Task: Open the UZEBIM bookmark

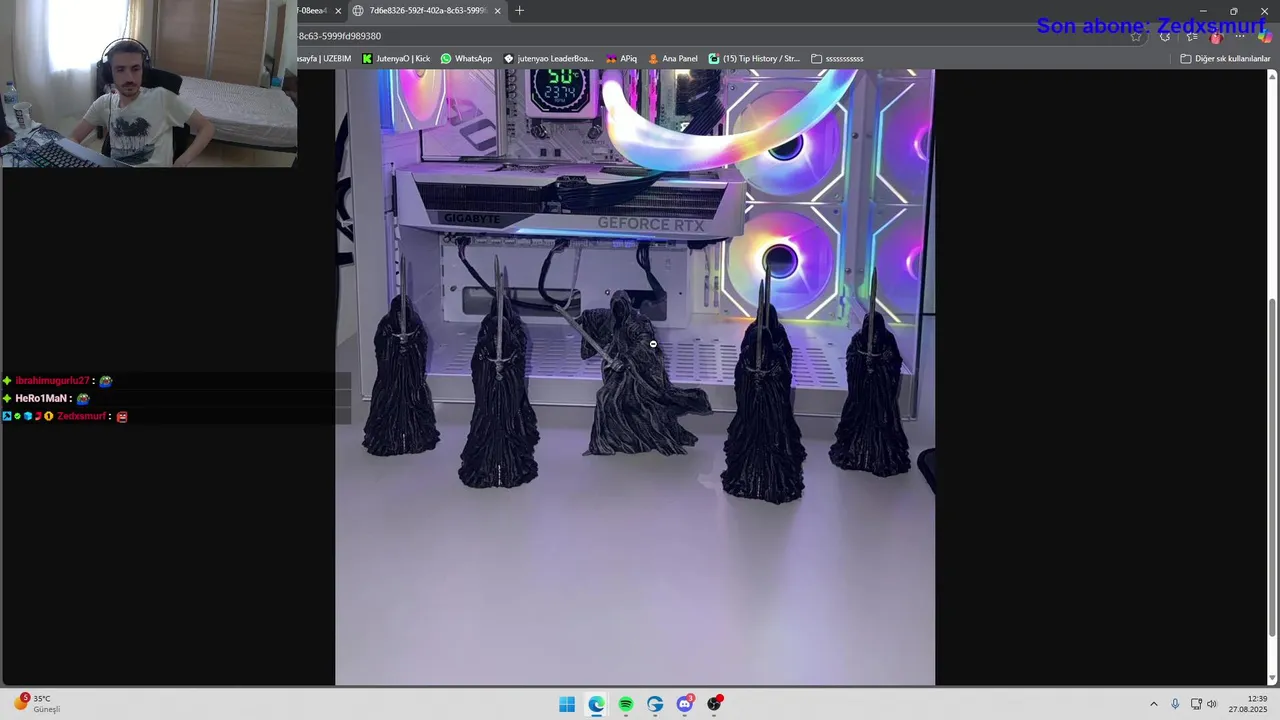Action: [x=325, y=59]
